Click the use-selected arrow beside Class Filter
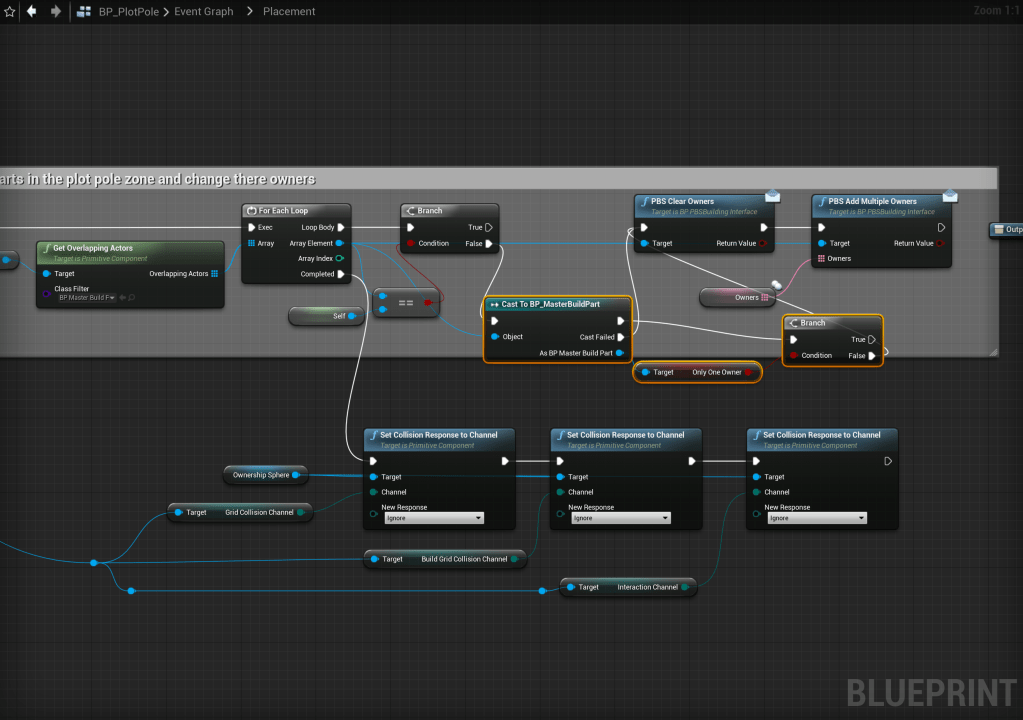 pyautogui.click(x=121, y=298)
